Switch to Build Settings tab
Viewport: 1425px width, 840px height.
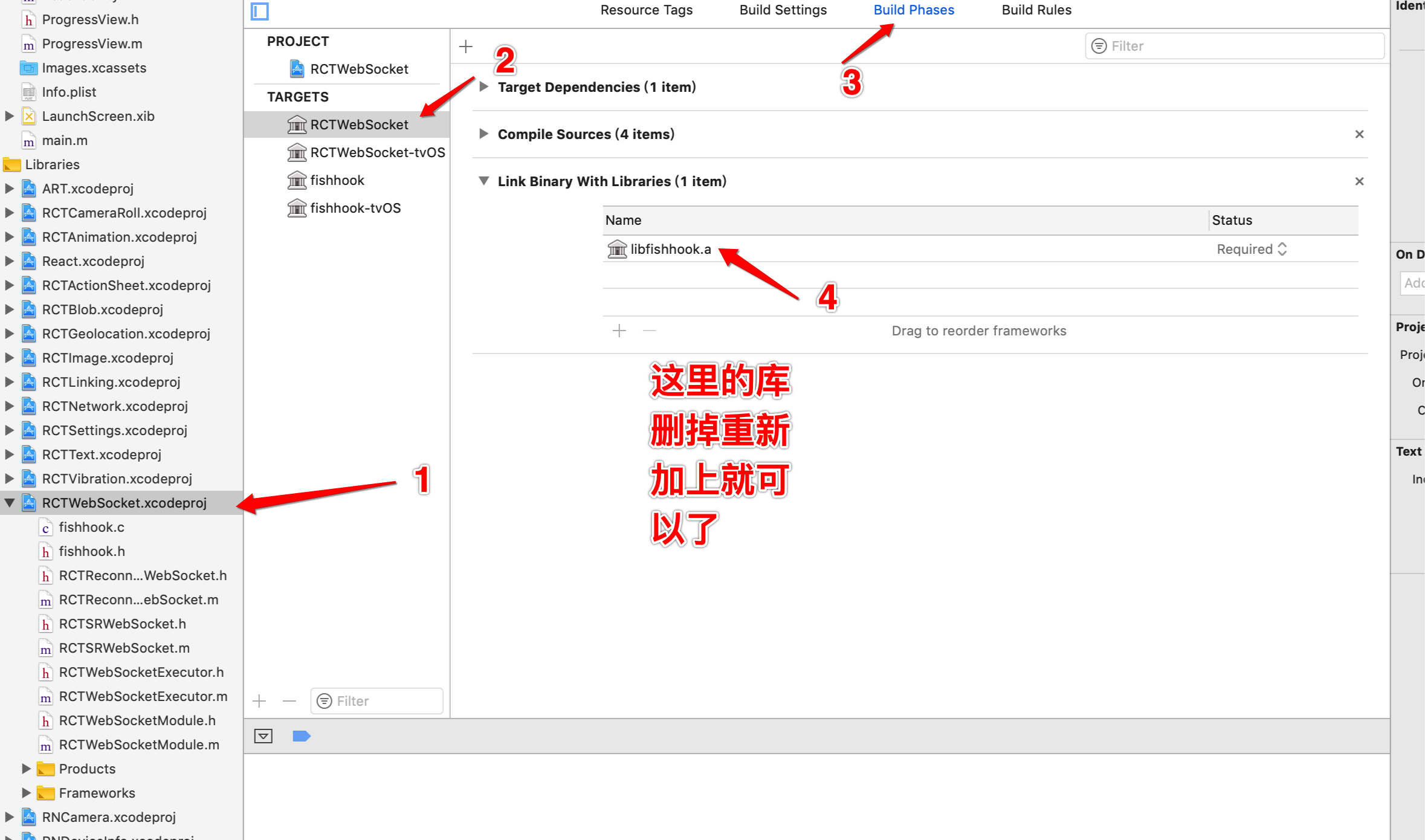(783, 10)
